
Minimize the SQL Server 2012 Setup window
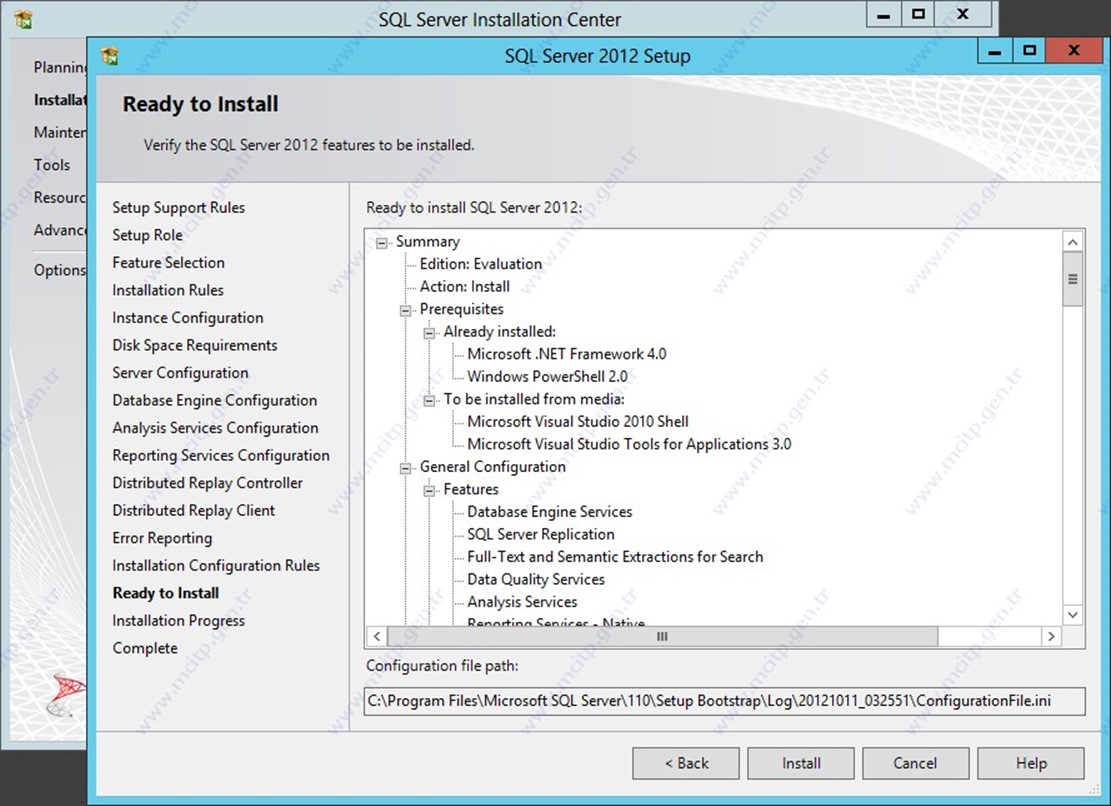click(995, 51)
